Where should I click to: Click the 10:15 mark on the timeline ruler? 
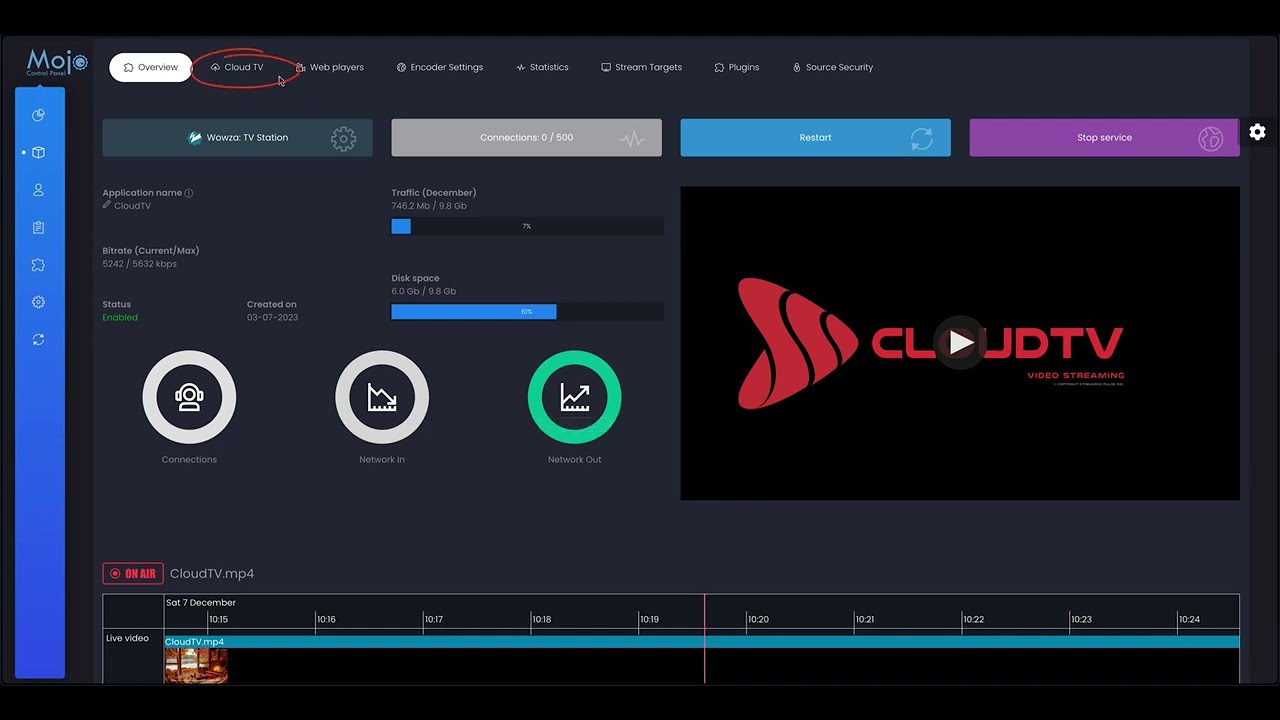pos(218,619)
